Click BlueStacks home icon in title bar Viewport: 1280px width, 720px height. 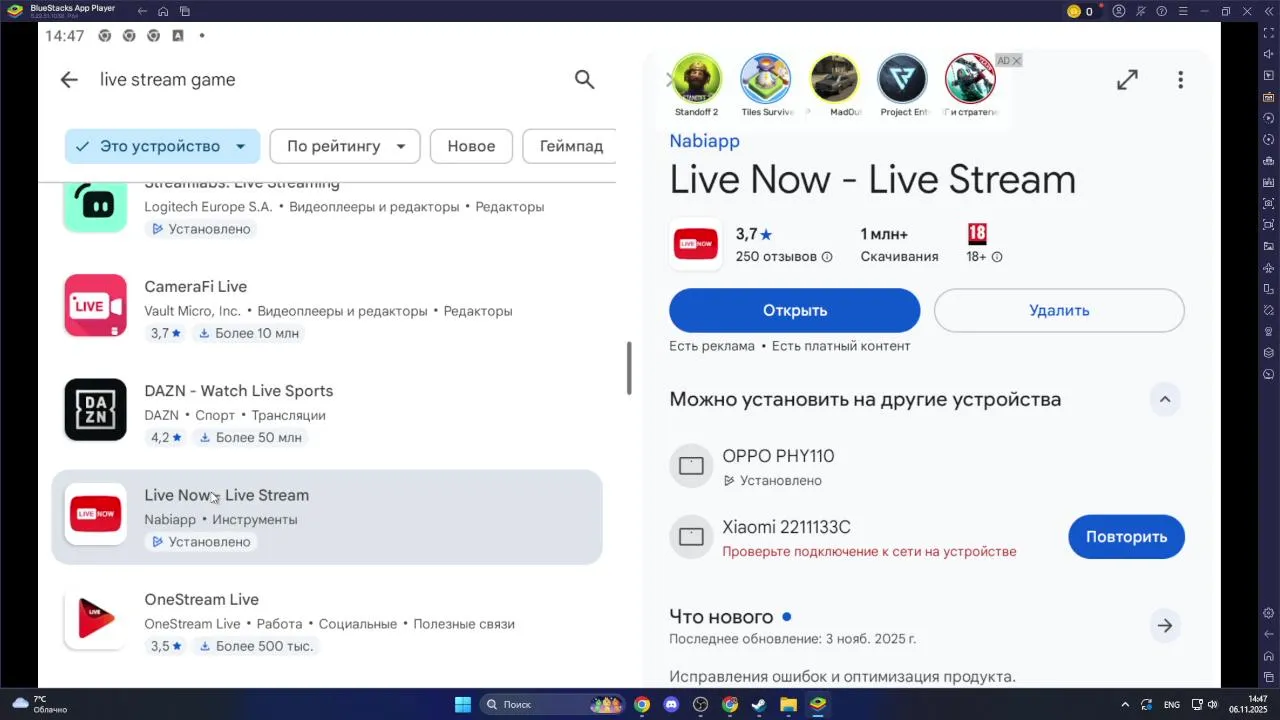coord(163,11)
